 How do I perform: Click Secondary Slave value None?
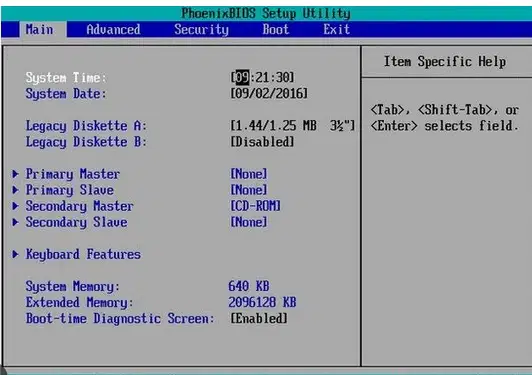click(x=249, y=222)
